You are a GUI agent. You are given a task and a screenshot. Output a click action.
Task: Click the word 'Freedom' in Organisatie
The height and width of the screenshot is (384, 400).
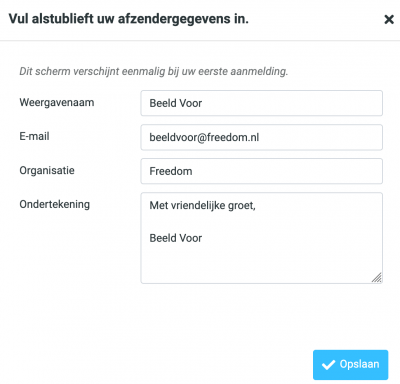pyautogui.click(x=171, y=171)
